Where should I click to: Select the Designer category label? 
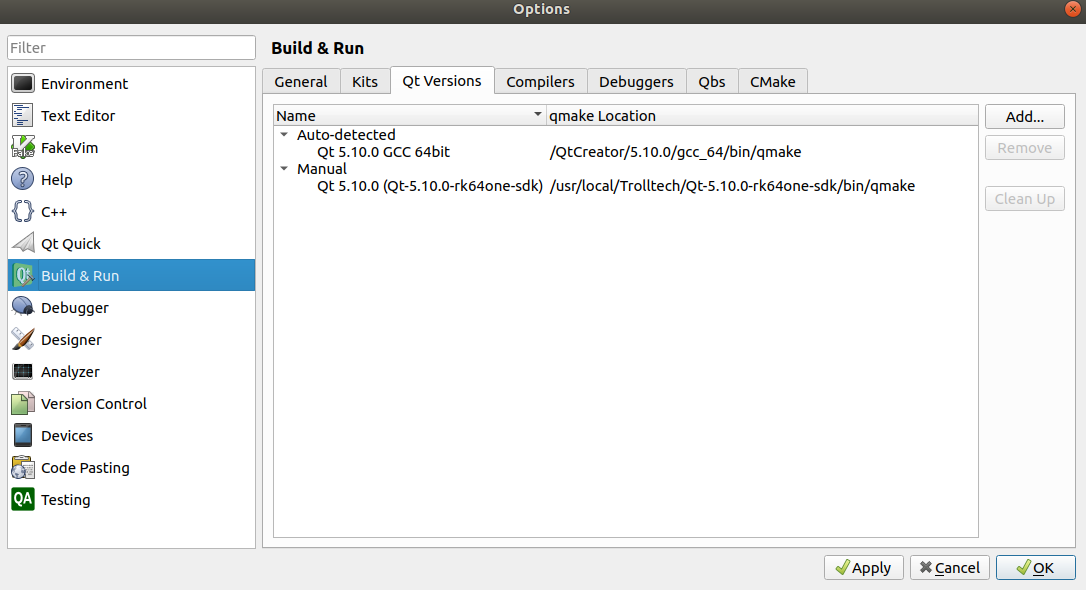tap(71, 339)
